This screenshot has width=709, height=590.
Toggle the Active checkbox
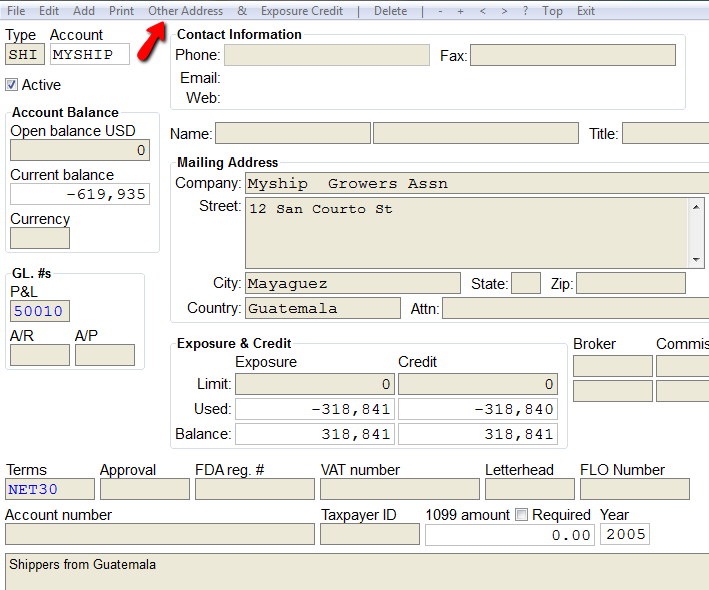tap(12, 85)
